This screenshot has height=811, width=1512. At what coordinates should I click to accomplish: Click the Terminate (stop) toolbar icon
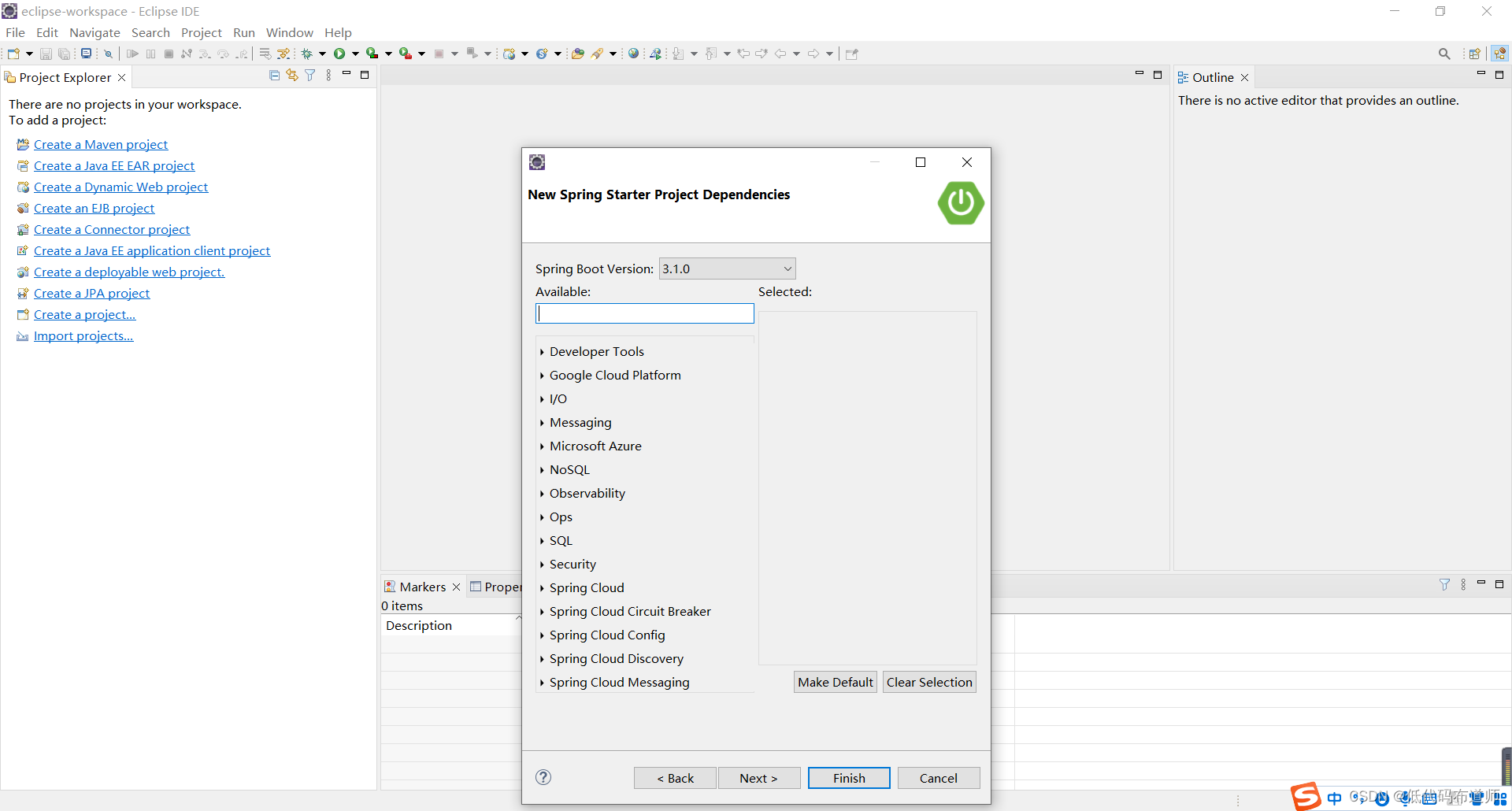169,54
